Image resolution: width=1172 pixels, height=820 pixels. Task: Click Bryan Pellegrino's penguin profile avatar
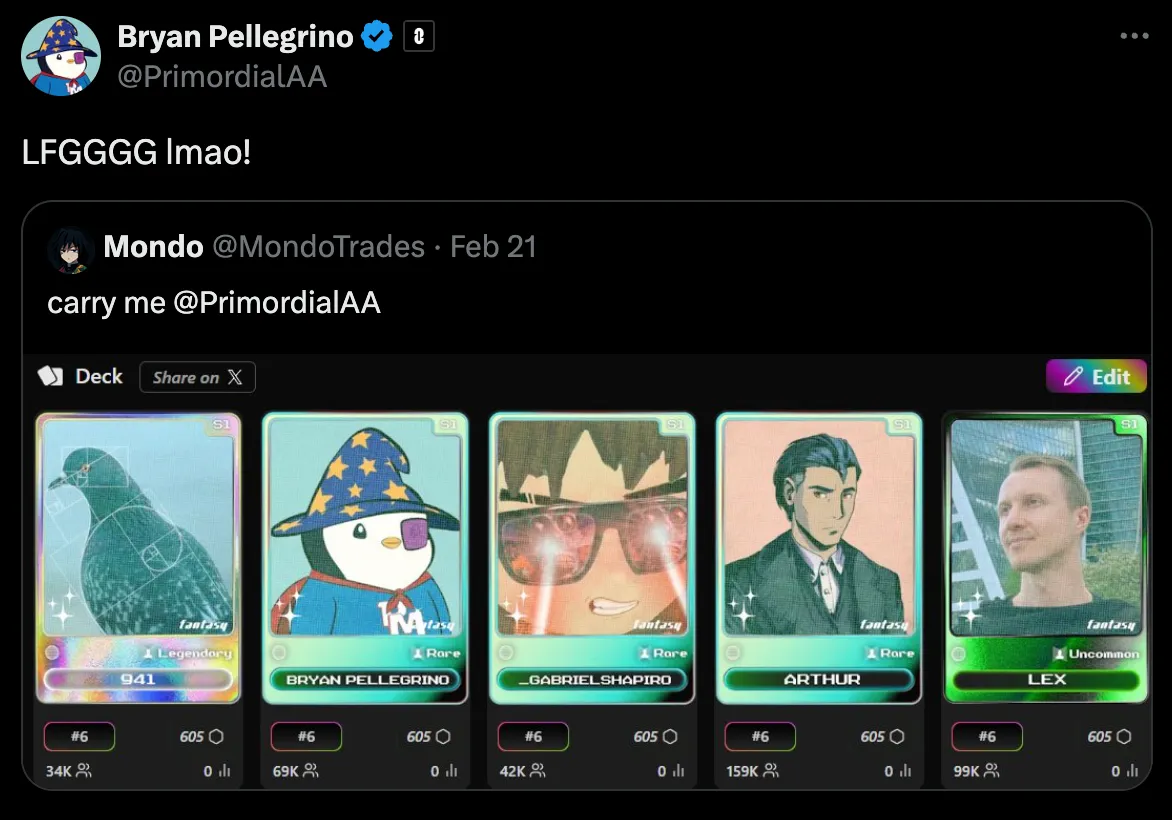tap(61, 56)
